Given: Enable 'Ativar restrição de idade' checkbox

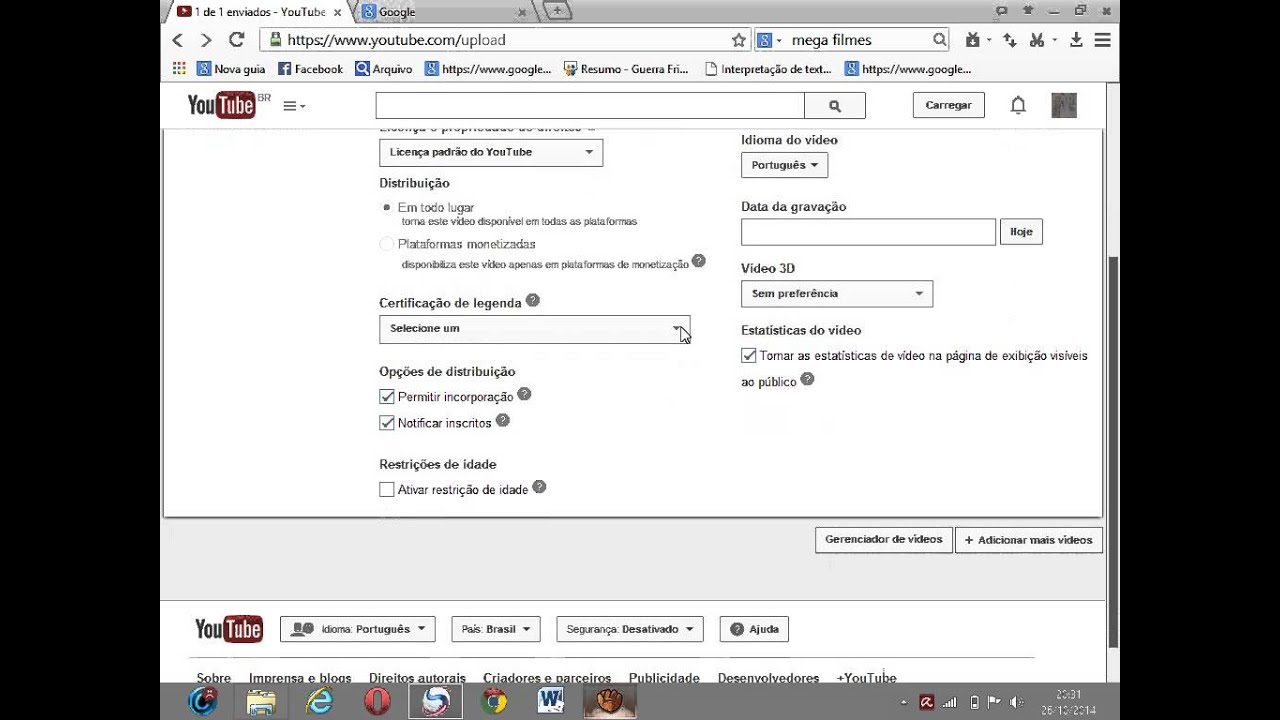Looking at the screenshot, I should [x=387, y=490].
